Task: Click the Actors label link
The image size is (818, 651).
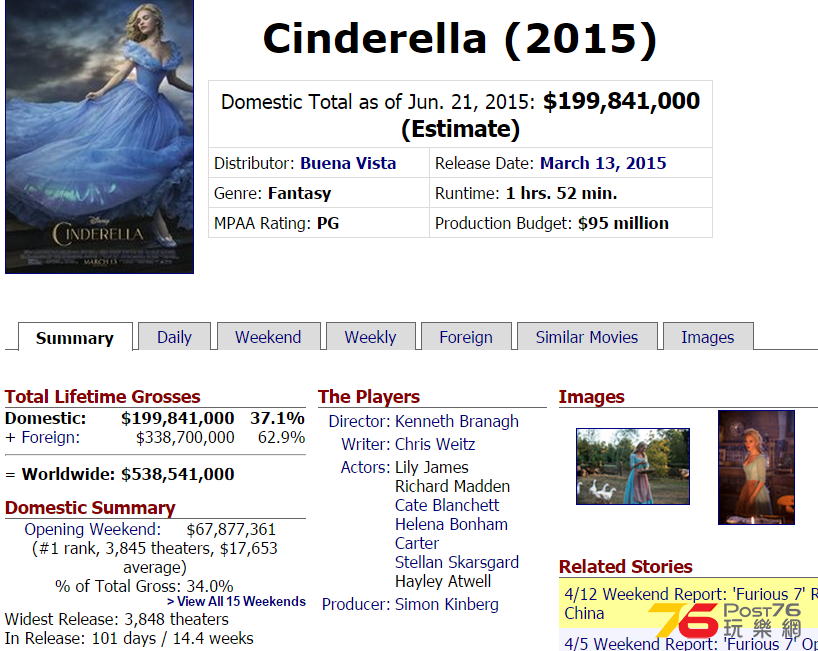Action: click(365, 467)
